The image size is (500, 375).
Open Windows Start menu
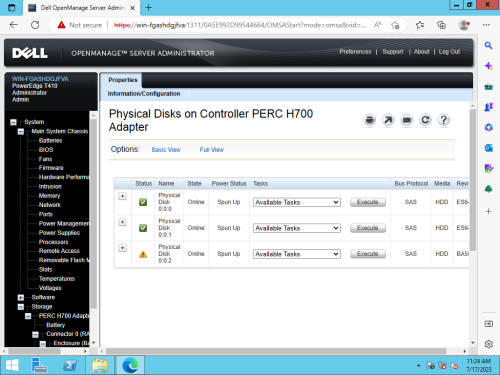(x=12, y=366)
